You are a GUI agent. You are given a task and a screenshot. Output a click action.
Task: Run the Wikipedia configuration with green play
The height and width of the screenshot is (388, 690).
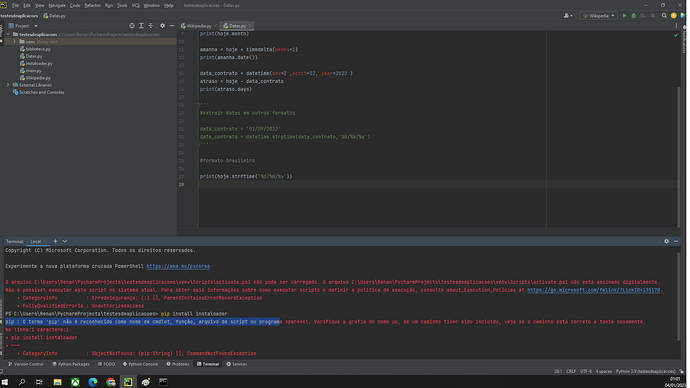coord(624,16)
